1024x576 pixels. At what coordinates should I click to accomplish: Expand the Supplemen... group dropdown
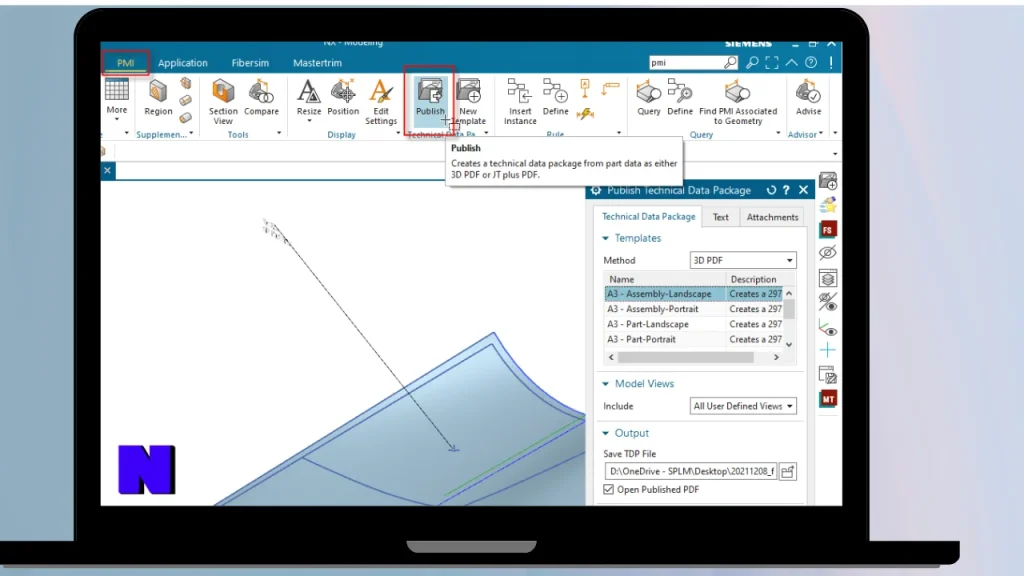point(191,133)
